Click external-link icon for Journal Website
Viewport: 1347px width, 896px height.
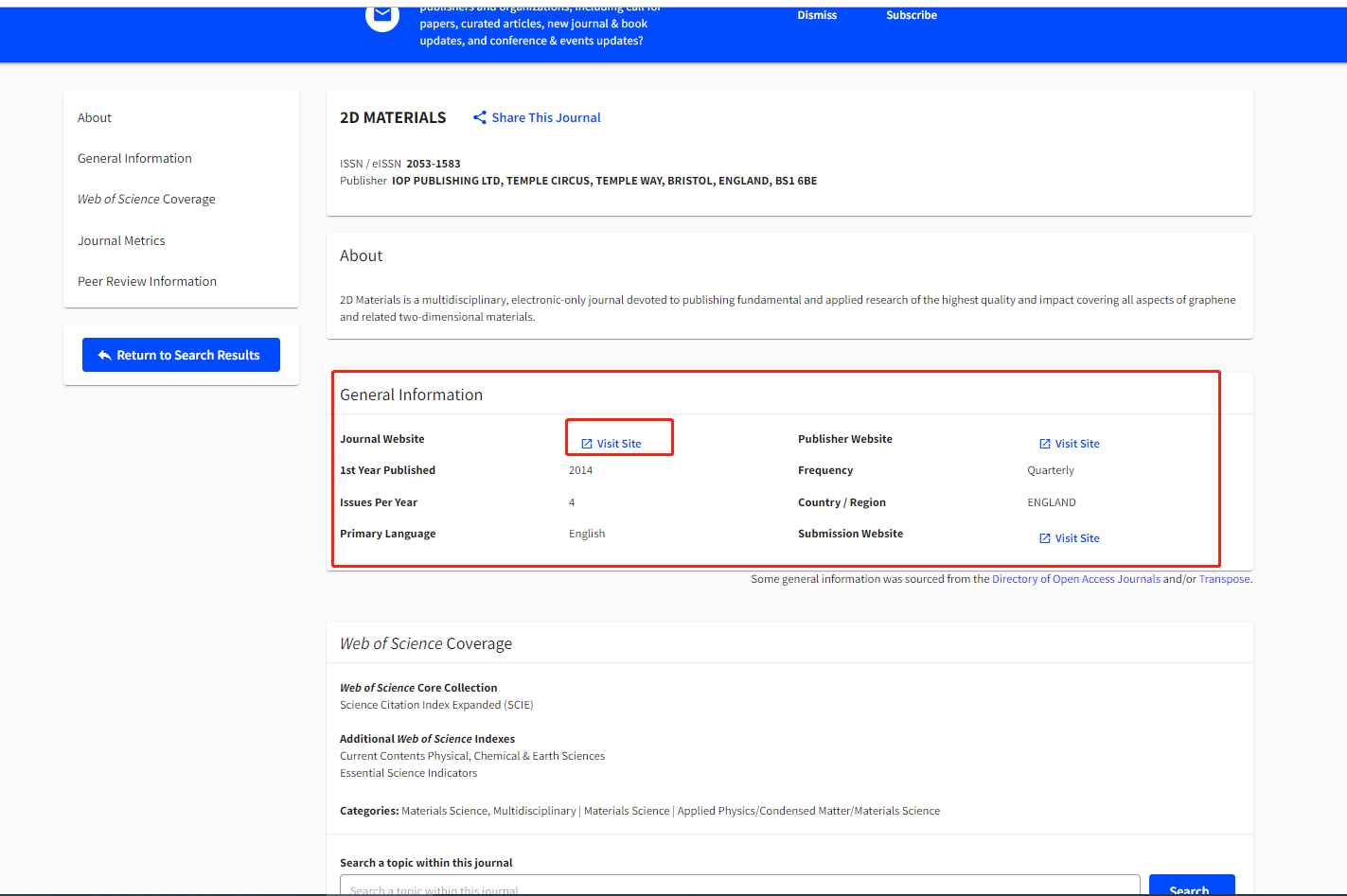point(587,444)
